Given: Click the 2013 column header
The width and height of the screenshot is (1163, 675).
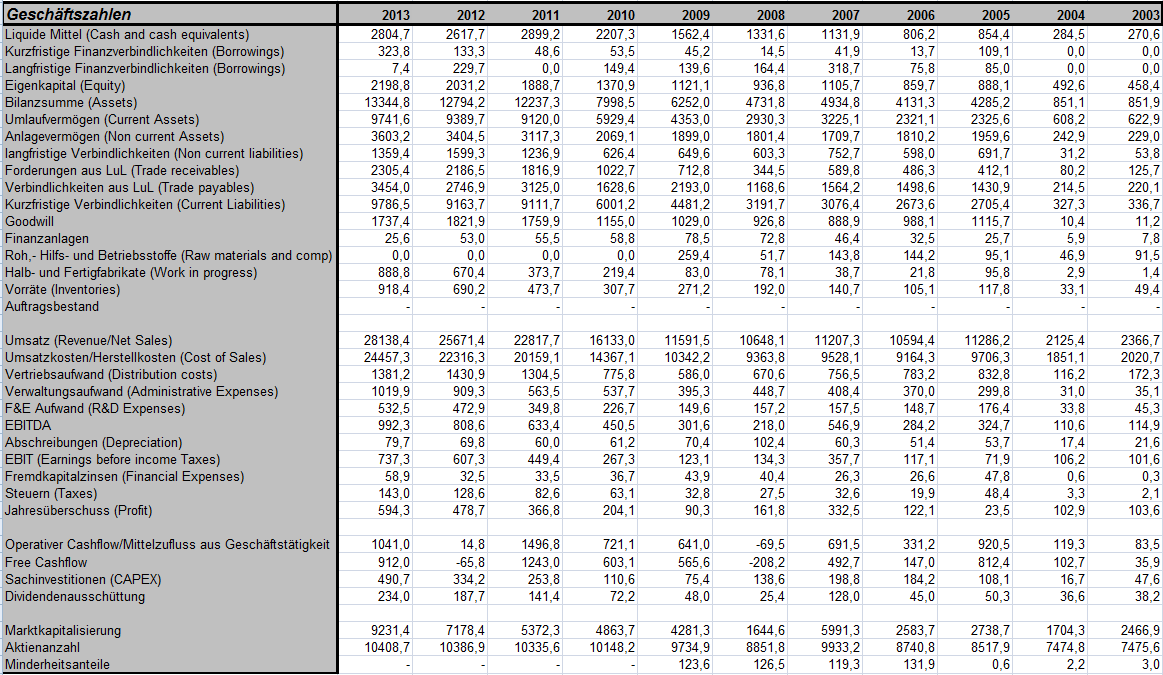Looking at the screenshot, I should point(395,15).
